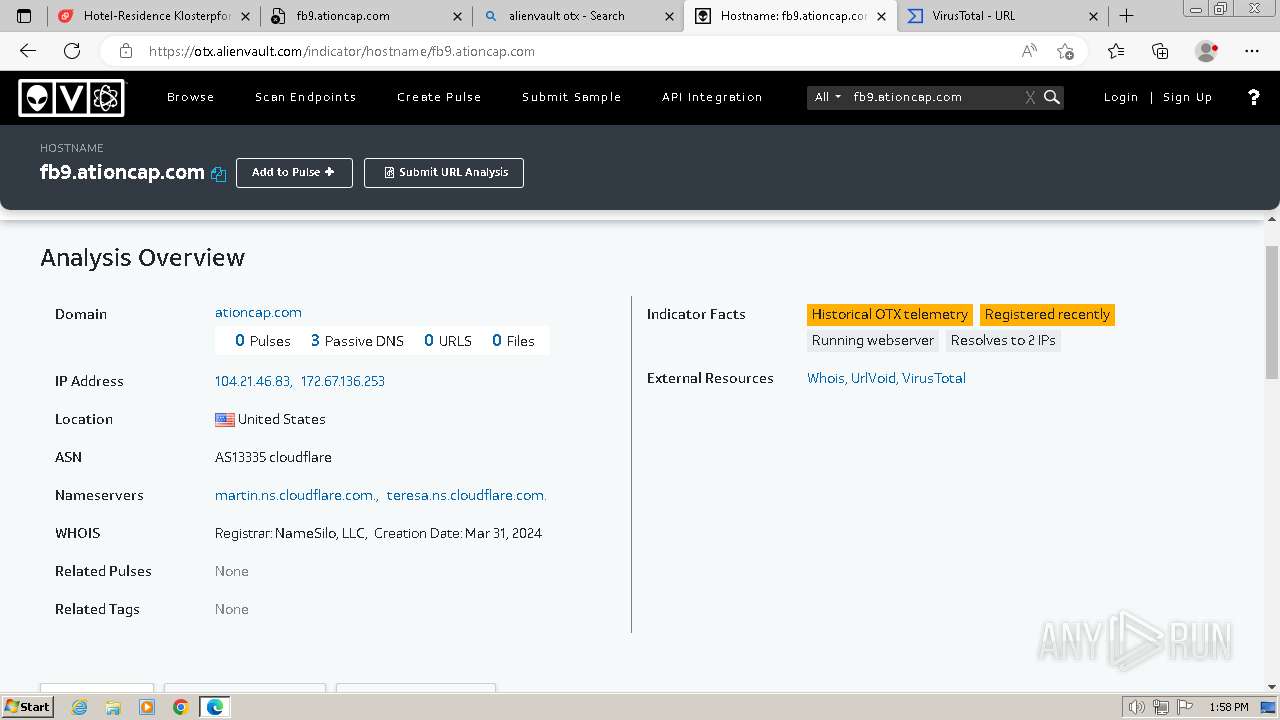Focus the OTX search input field

pyautogui.click(x=935, y=97)
